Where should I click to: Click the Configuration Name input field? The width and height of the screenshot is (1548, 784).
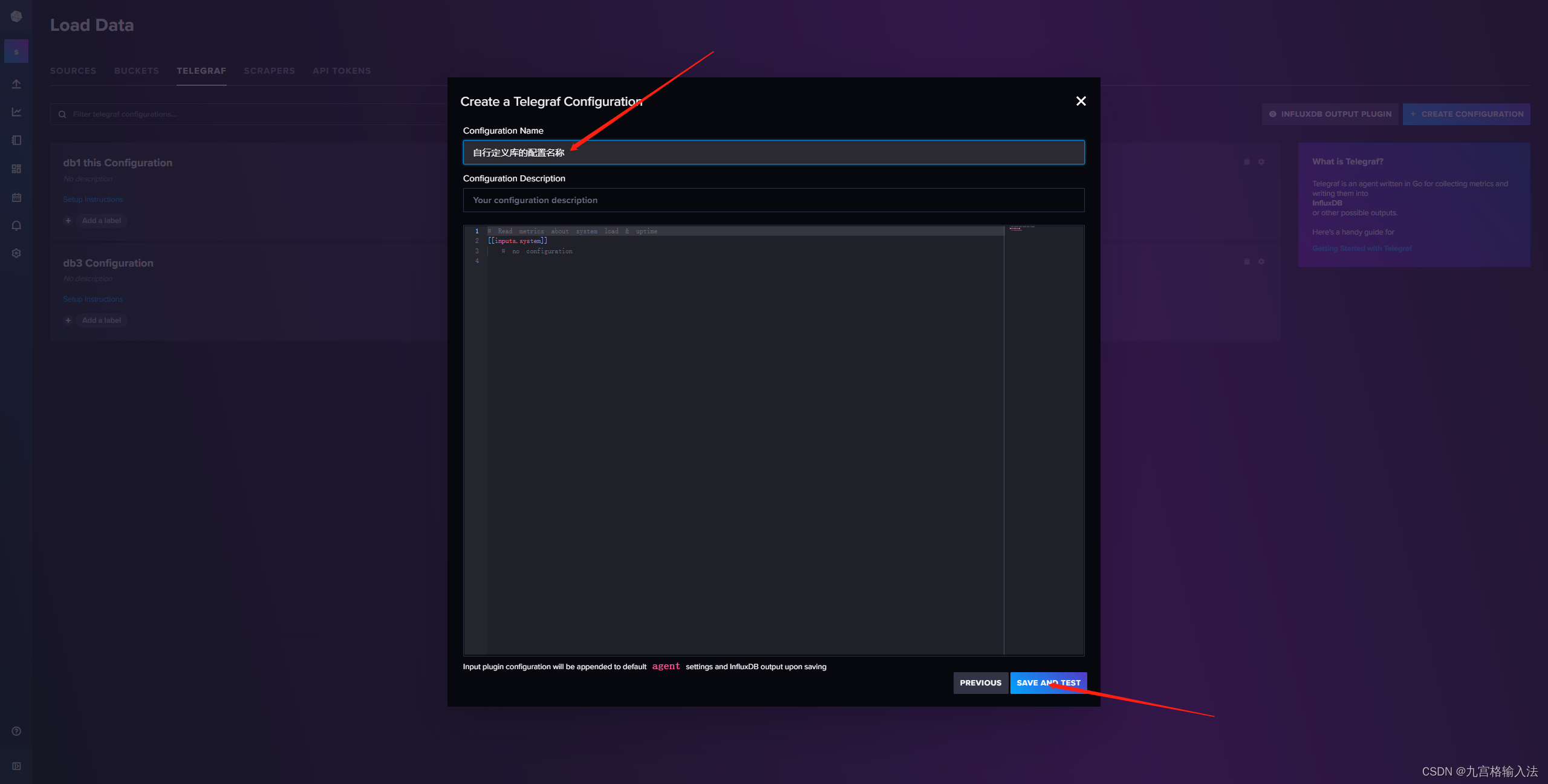(773, 152)
